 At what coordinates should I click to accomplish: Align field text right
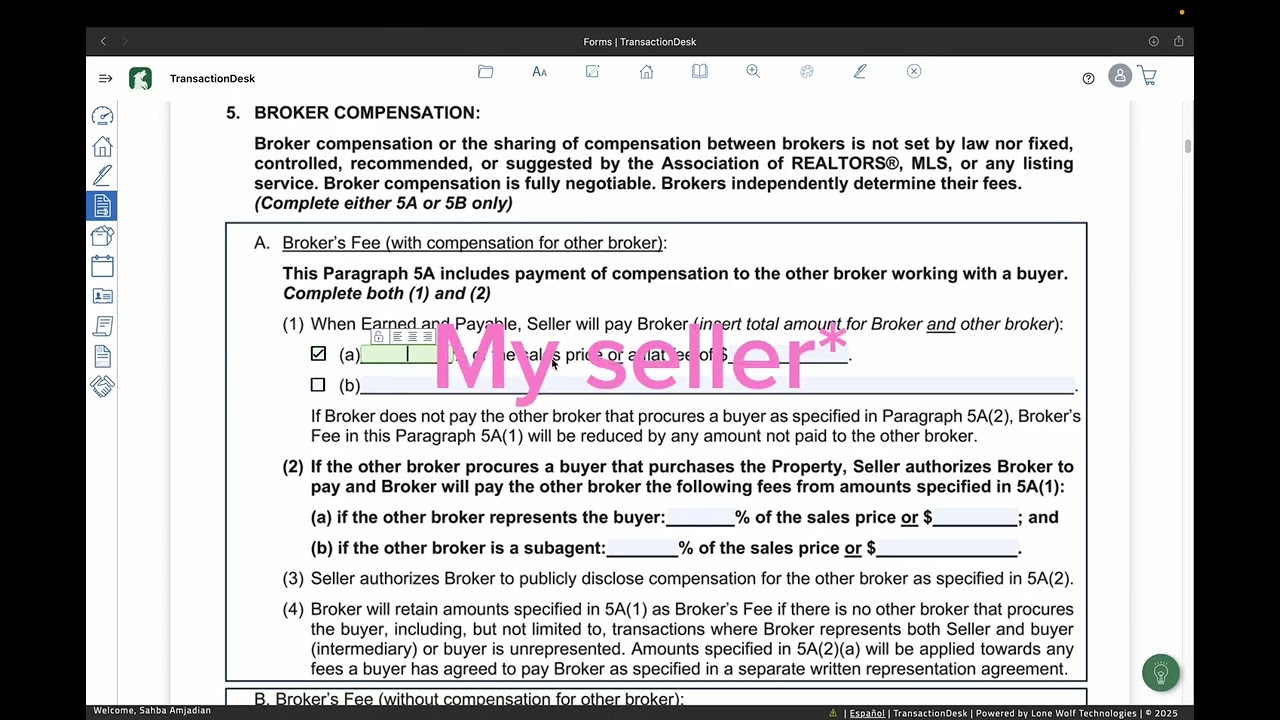427,337
